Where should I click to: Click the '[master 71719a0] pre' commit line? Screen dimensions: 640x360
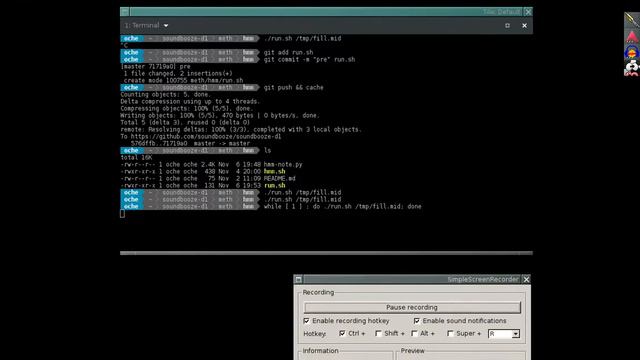156,67
